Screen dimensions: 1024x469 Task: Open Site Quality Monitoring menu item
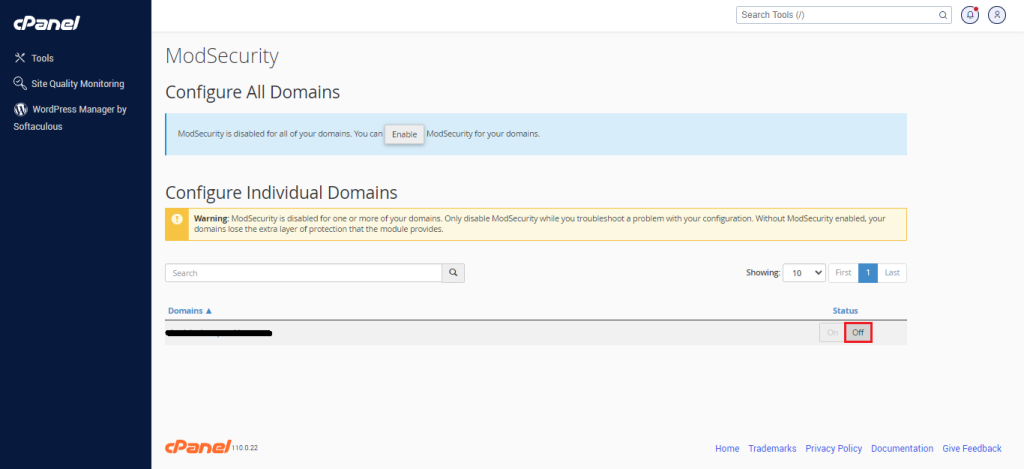(78, 84)
